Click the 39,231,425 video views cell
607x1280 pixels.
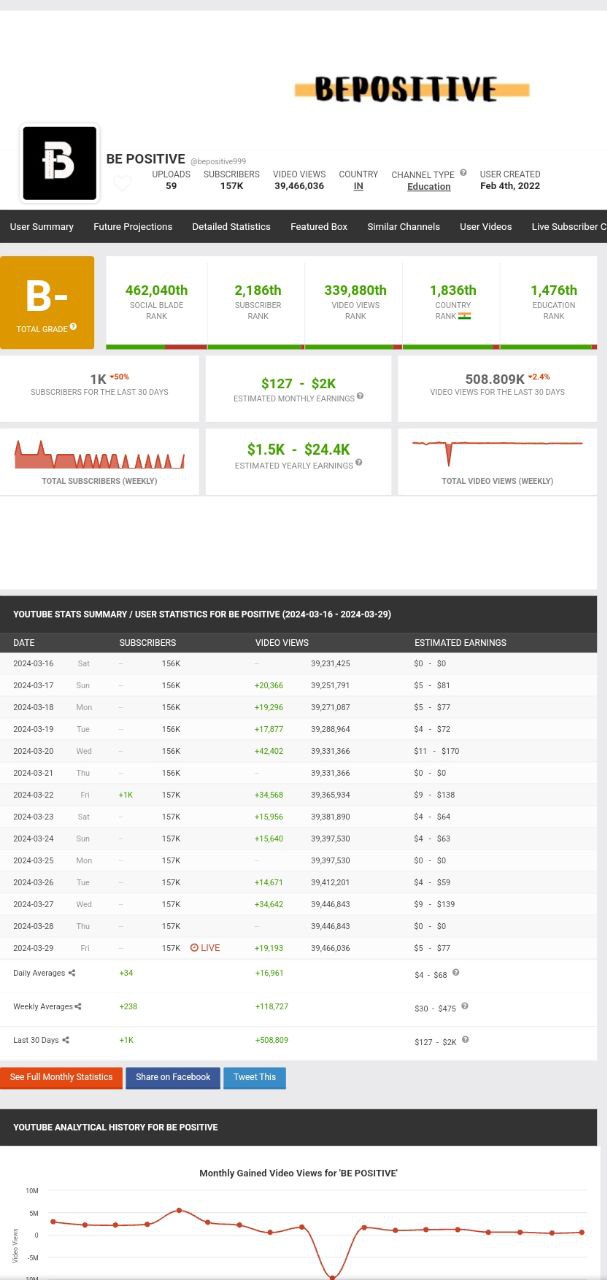pyautogui.click(x=331, y=663)
